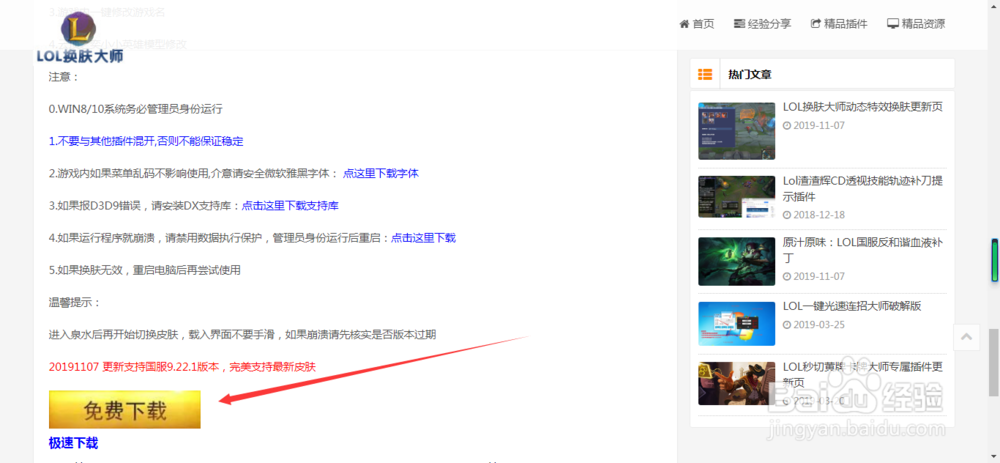Click the 温馨提示 text

75,302
